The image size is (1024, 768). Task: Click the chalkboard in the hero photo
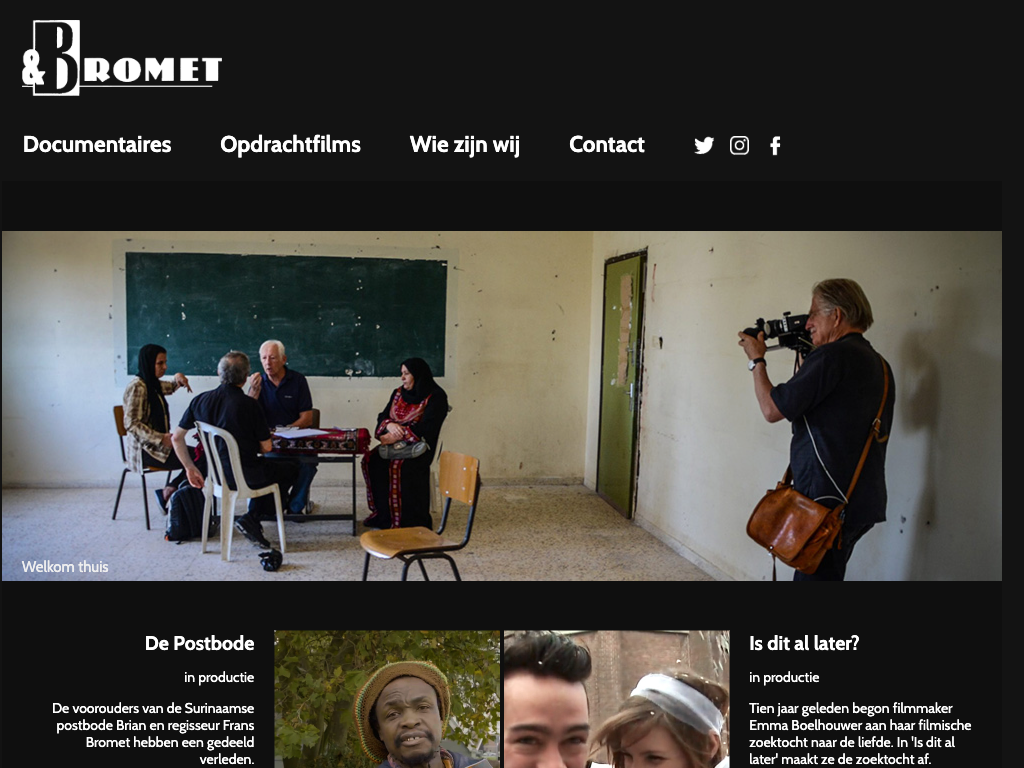pos(286,314)
